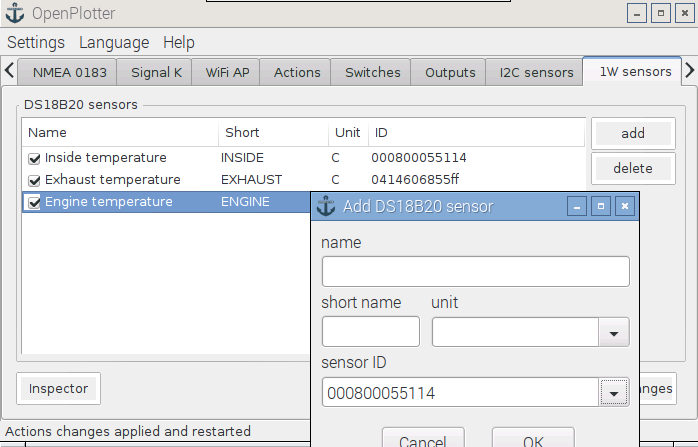Screen dimensions: 698x447
Task: Switch to the Outputs tab
Action: click(450, 73)
